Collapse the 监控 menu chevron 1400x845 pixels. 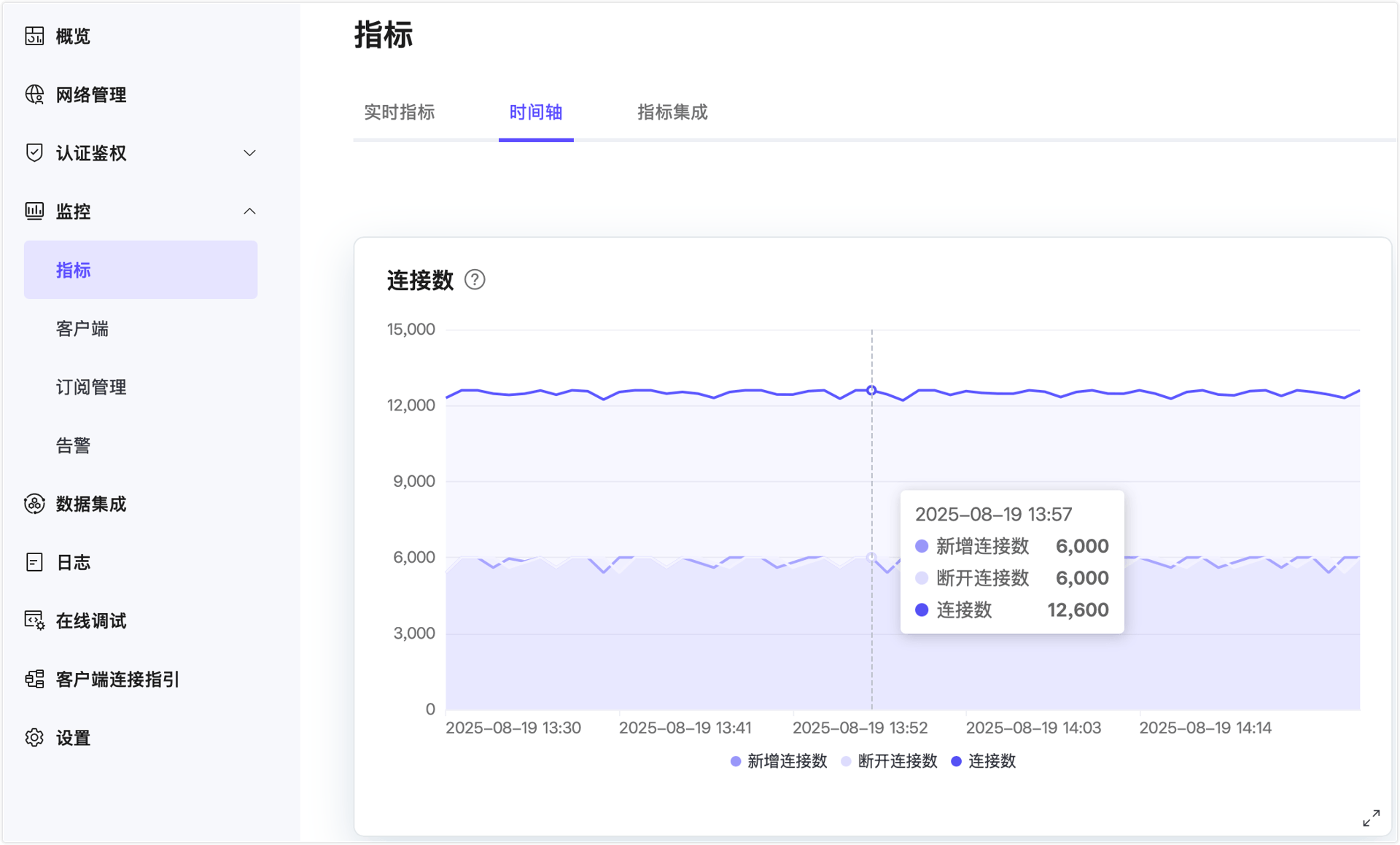pos(249,211)
